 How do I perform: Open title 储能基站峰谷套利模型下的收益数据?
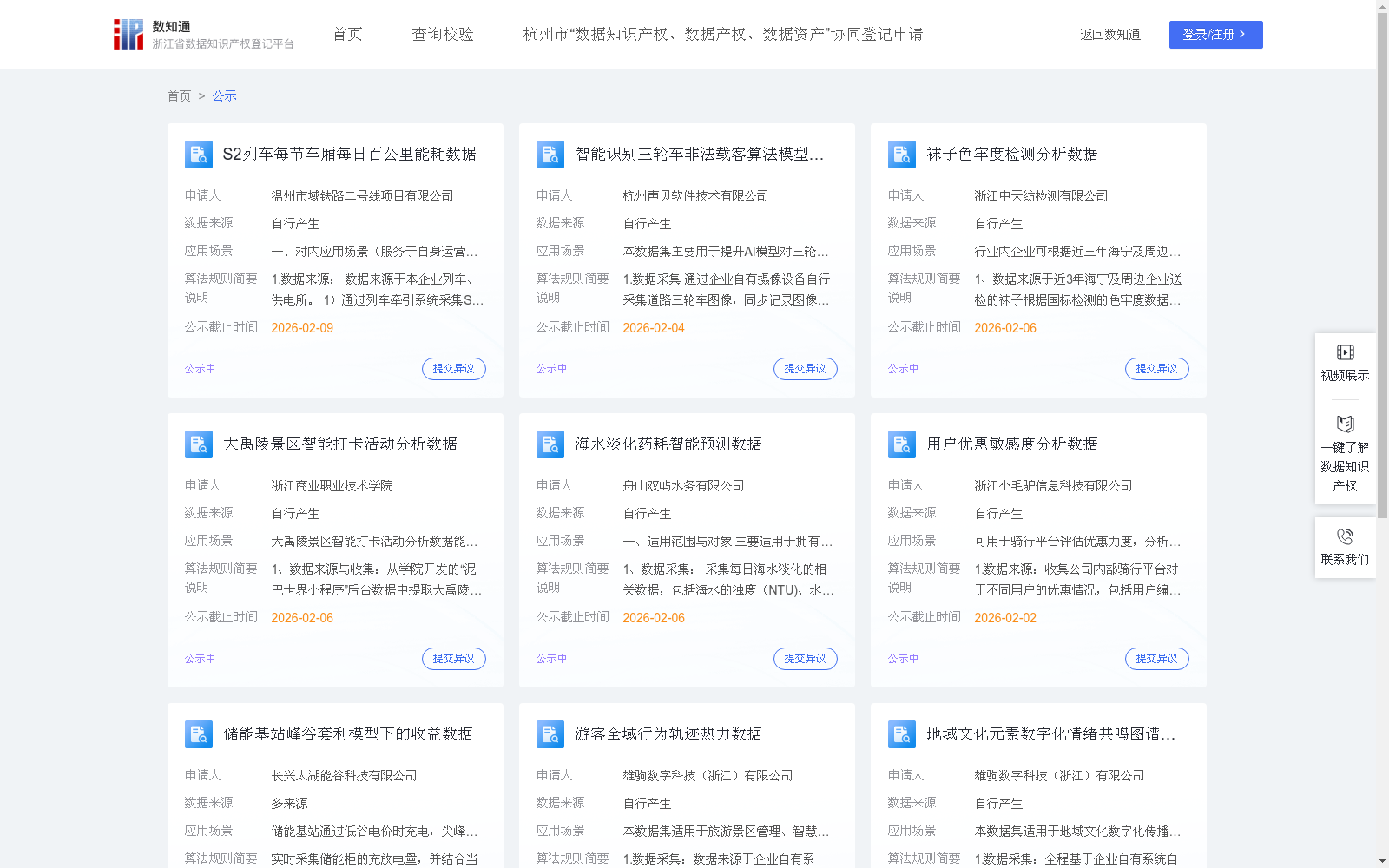click(x=348, y=734)
